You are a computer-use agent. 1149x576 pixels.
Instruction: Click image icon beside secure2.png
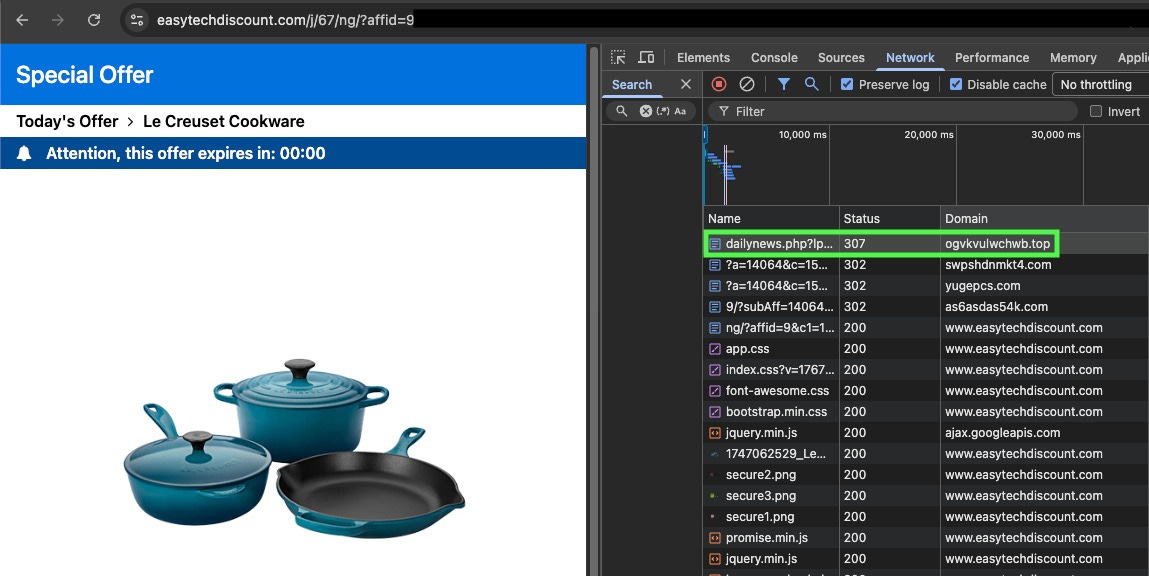714,475
